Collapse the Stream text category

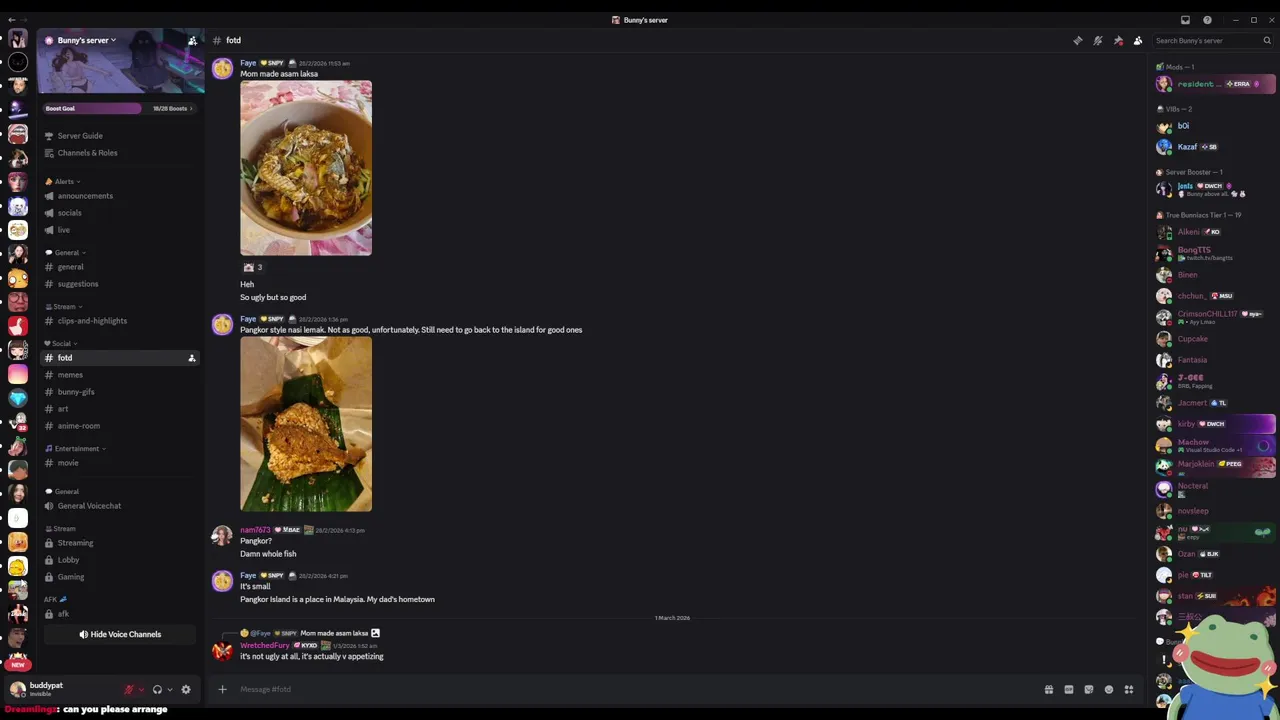click(64, 307)
